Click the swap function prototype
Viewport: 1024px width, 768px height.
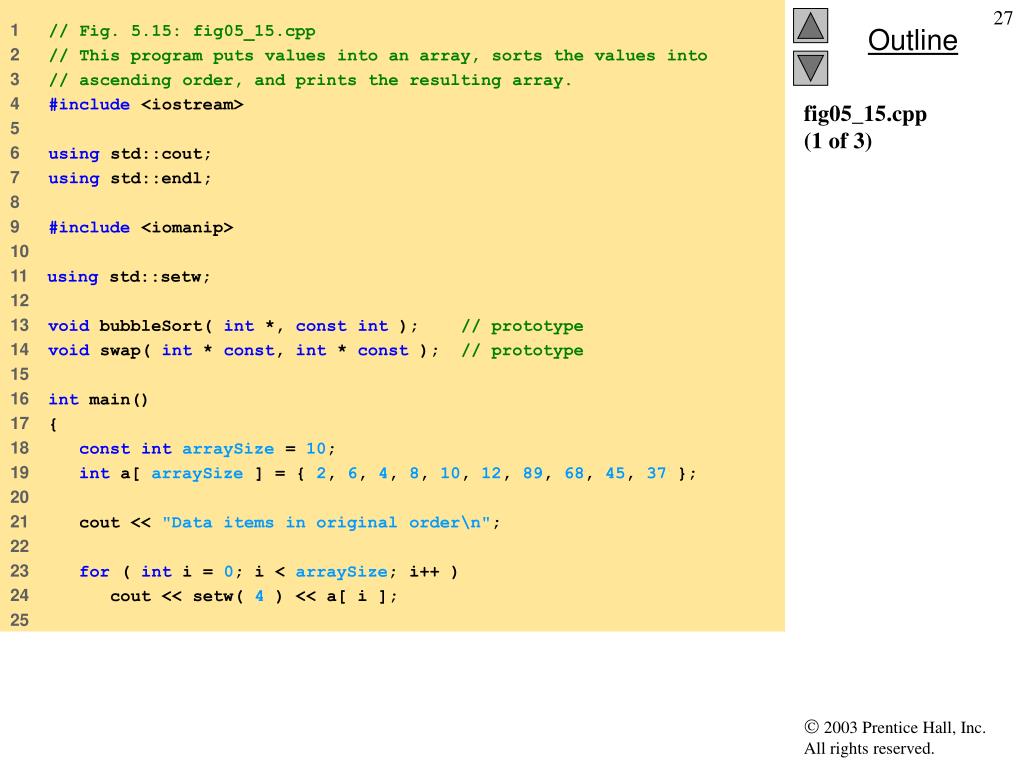[243, 351]
